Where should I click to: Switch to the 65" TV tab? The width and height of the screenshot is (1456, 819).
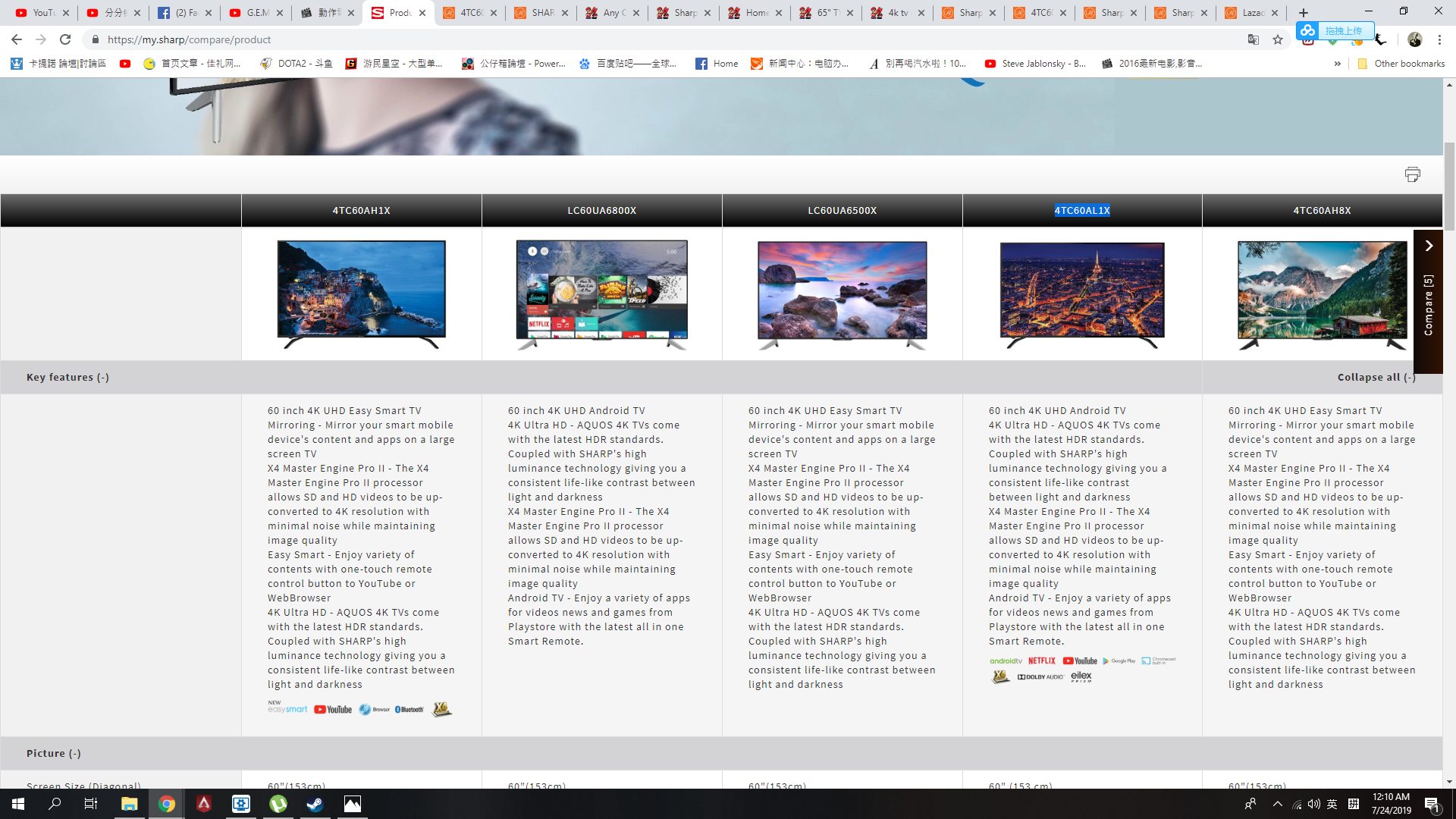826,13
